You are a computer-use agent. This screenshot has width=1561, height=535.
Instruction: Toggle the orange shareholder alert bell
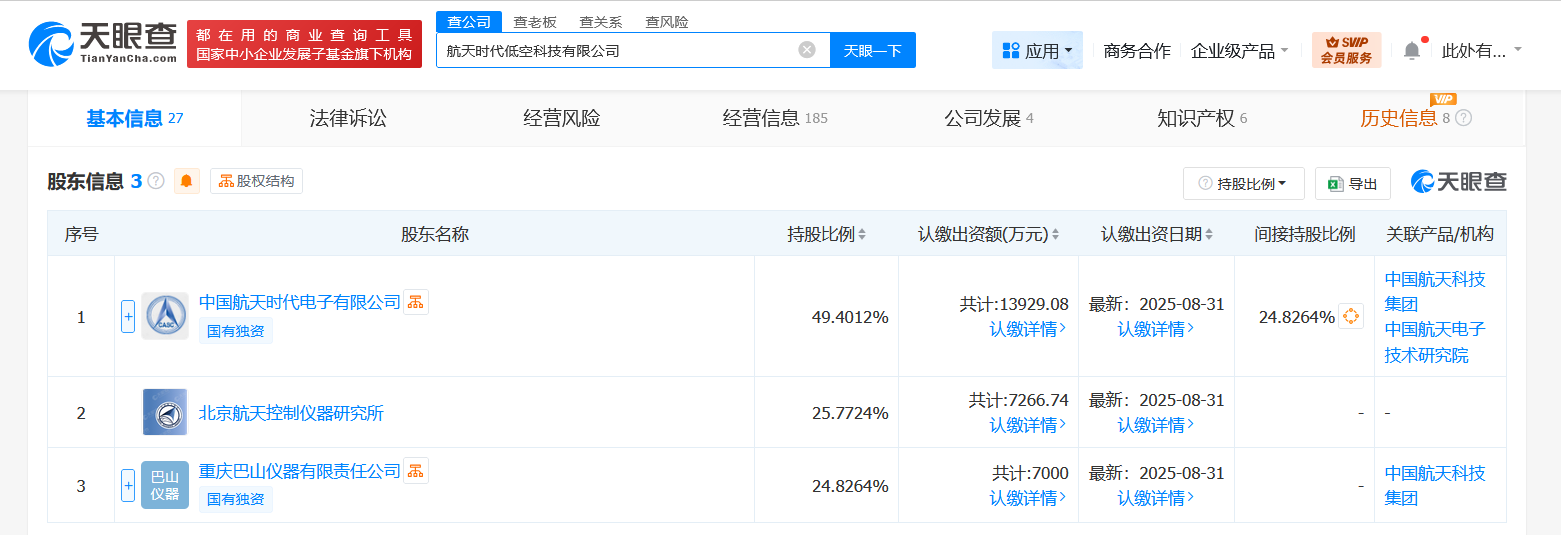click(x=187, y=181)
